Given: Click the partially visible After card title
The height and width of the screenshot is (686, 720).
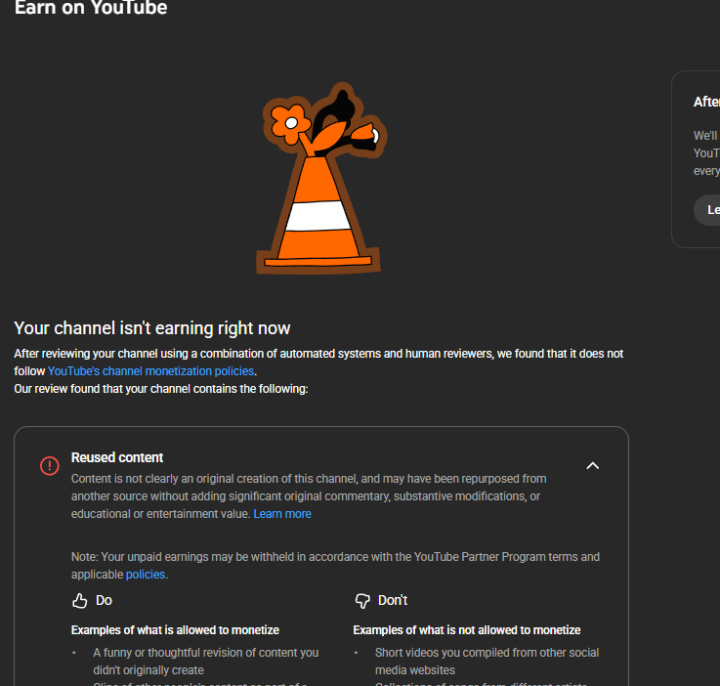Looking at the screenshot, I should point(706,101).
